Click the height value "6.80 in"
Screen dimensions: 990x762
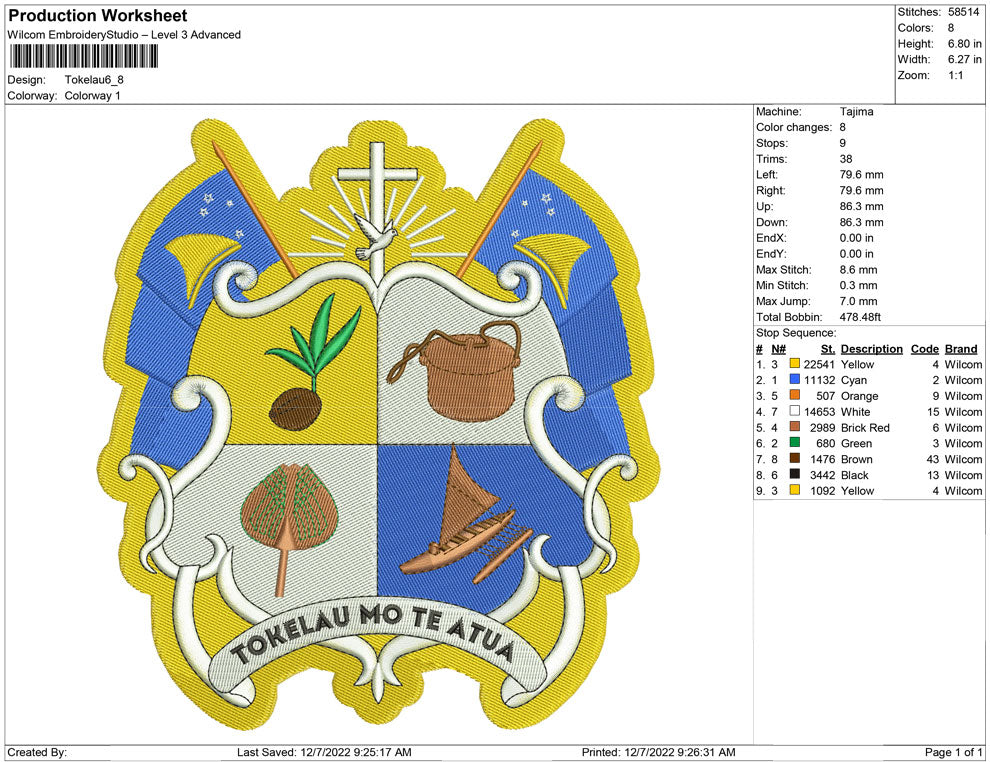(x=964, y=44)
